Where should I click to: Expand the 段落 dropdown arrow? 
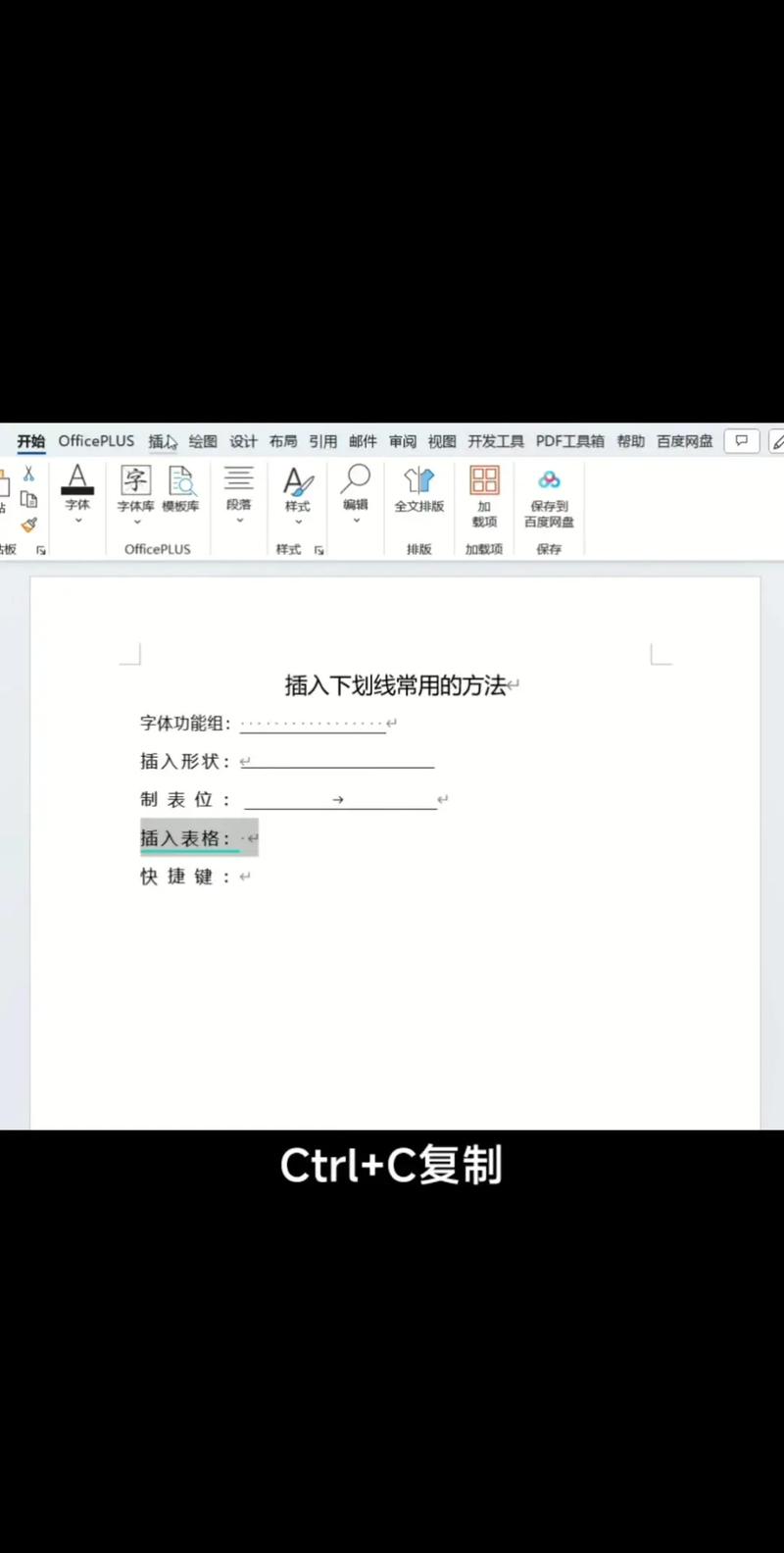[x=239, y=521]
